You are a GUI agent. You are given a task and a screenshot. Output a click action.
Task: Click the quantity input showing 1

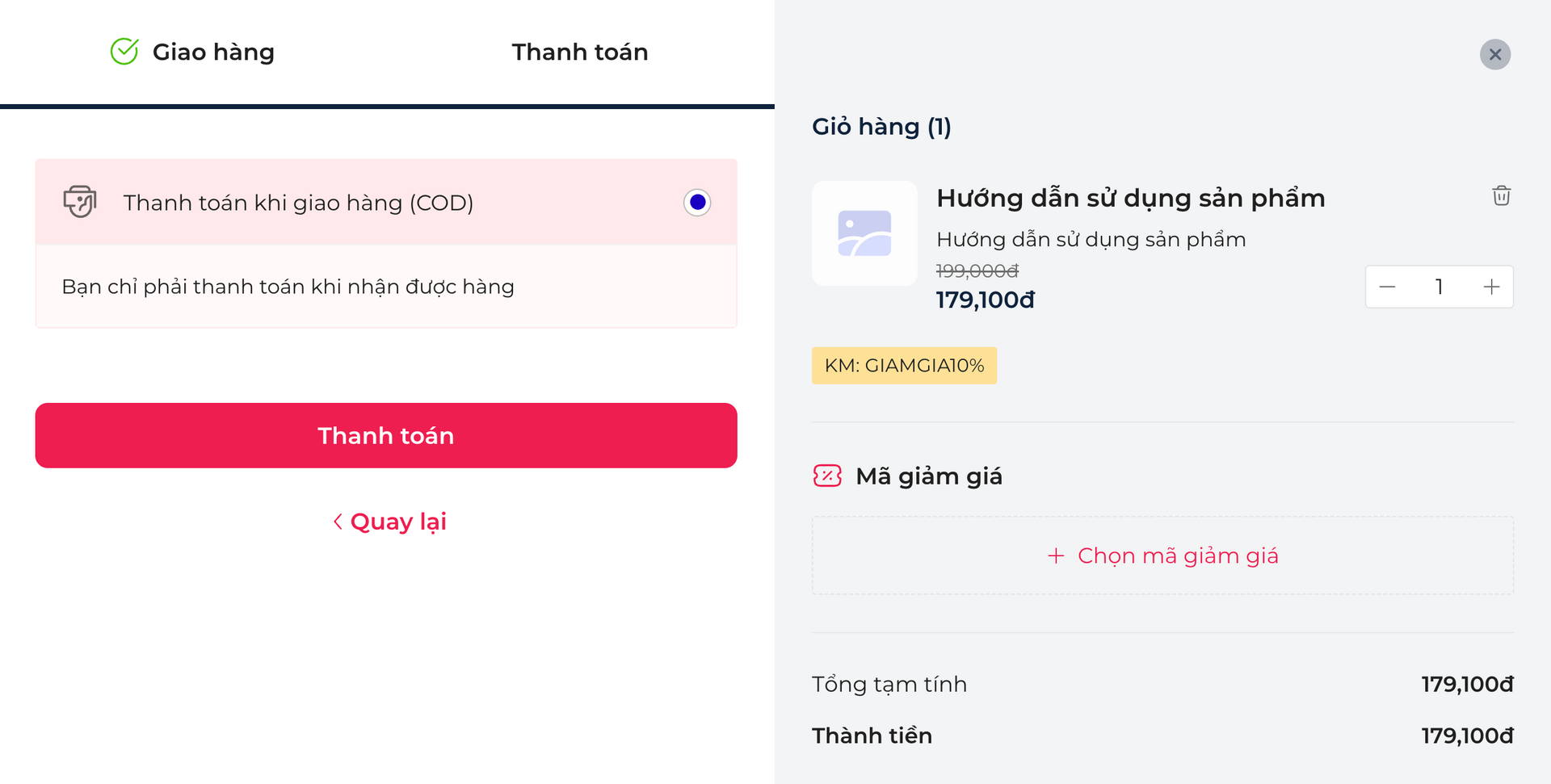point(1439,287)
